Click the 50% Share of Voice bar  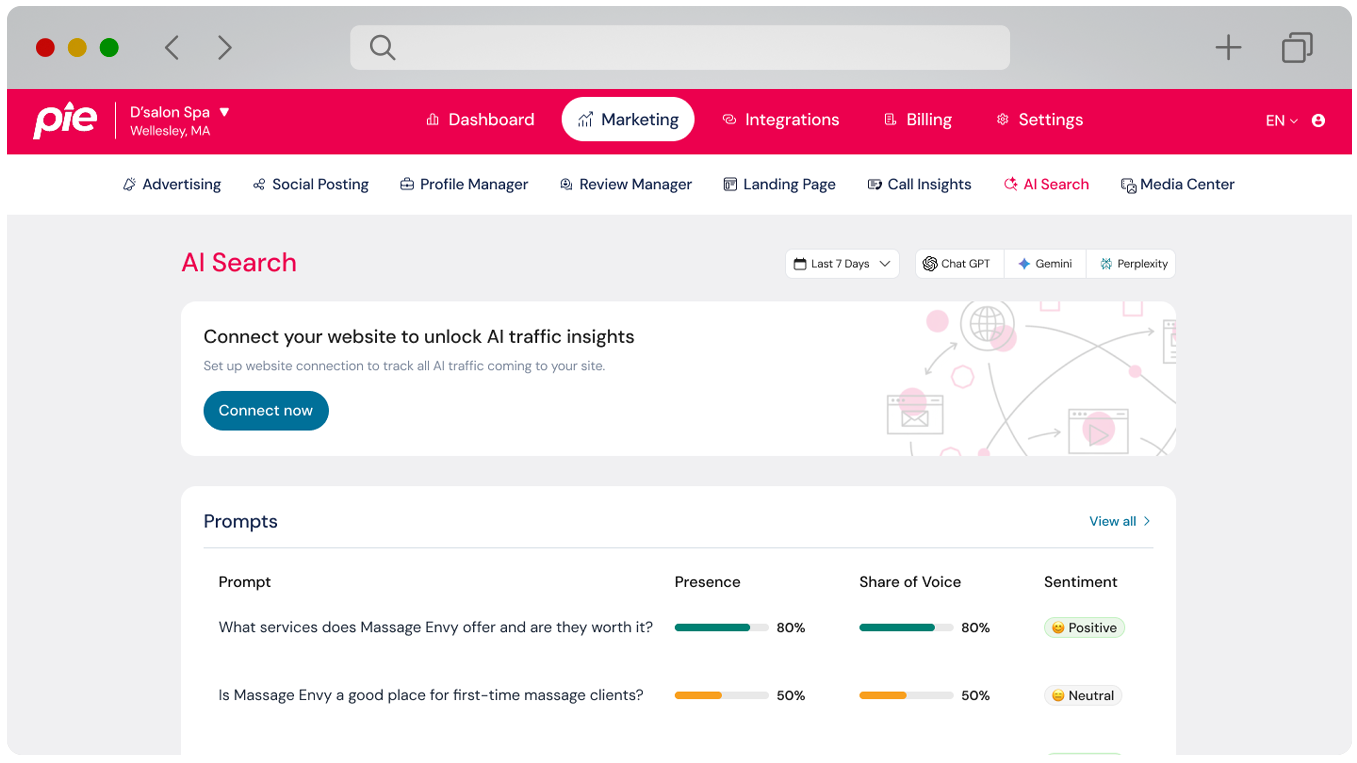[x=906, y=696]
